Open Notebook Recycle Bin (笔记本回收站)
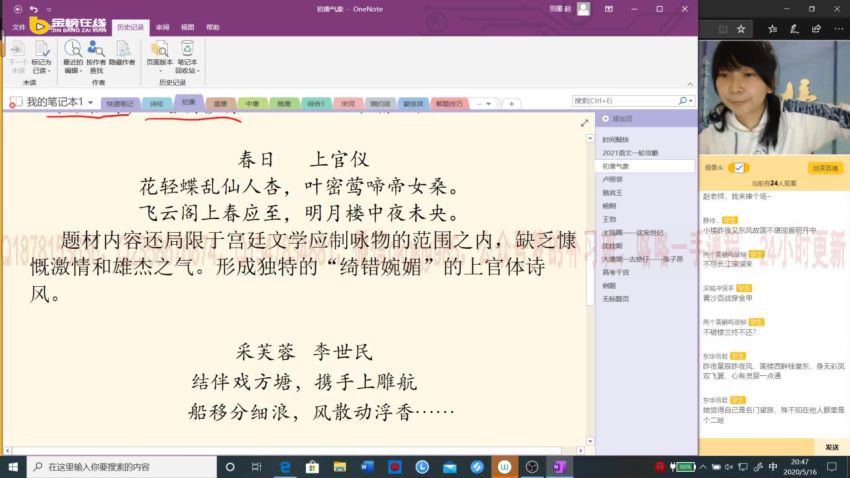850x478 pixels. [186, 53]
